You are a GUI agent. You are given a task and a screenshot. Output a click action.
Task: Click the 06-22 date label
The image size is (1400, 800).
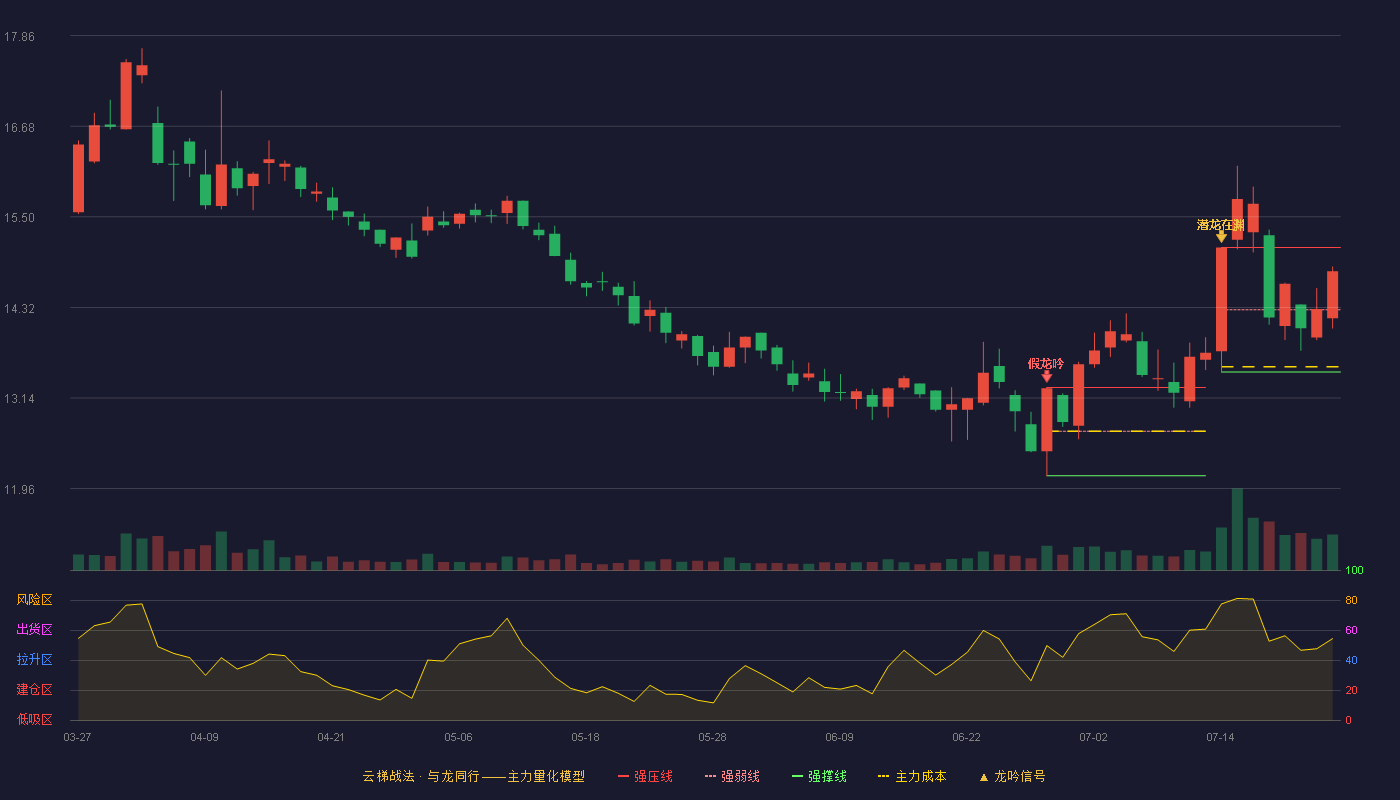966,737
